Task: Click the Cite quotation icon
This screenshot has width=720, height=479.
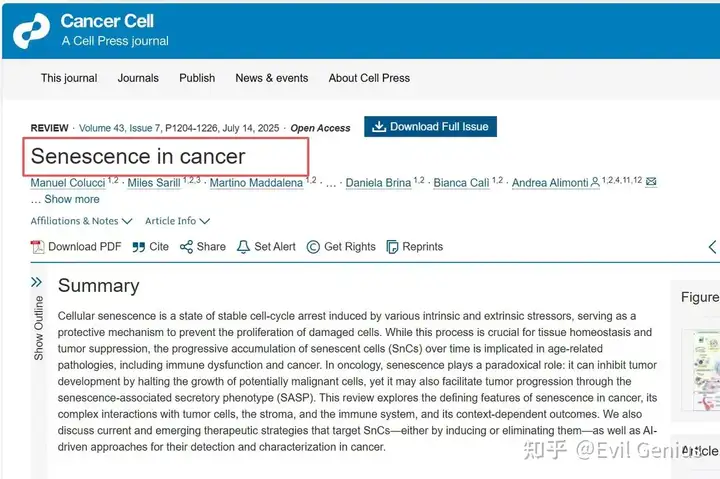Action: [x=139, y=247]
